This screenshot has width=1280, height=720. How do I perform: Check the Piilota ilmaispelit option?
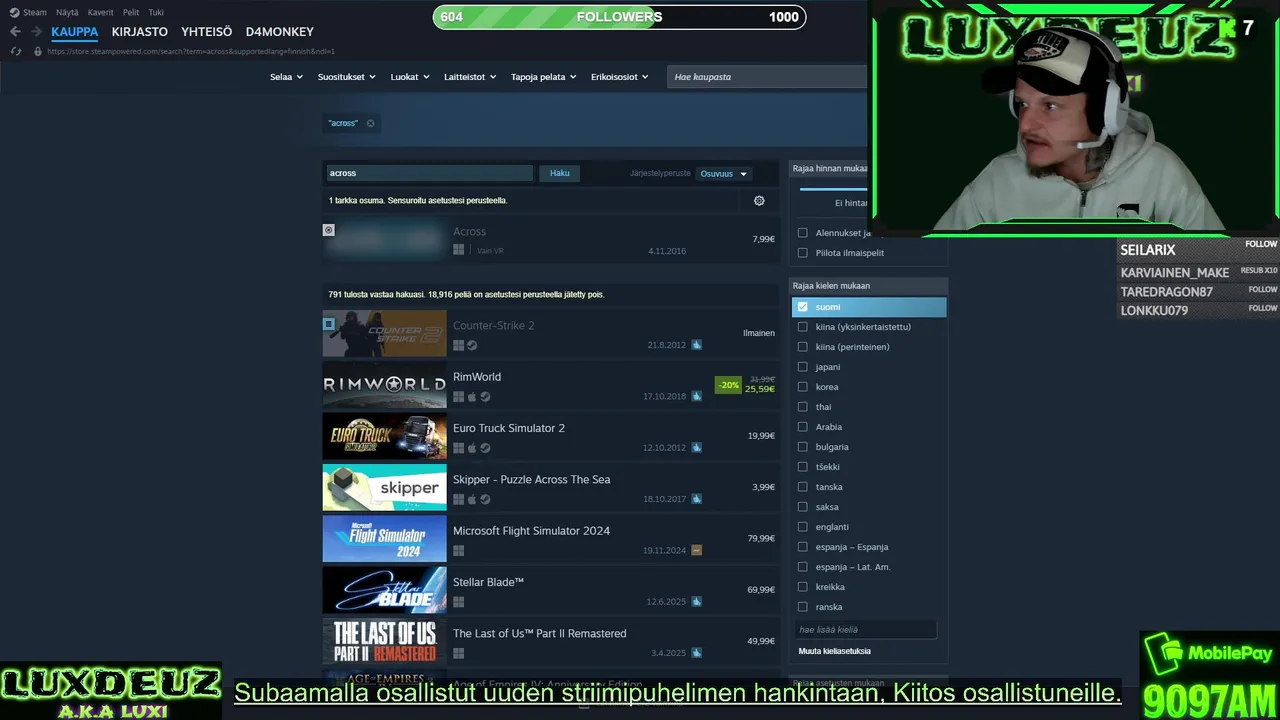pyautogui.click(x=802, y=253)
